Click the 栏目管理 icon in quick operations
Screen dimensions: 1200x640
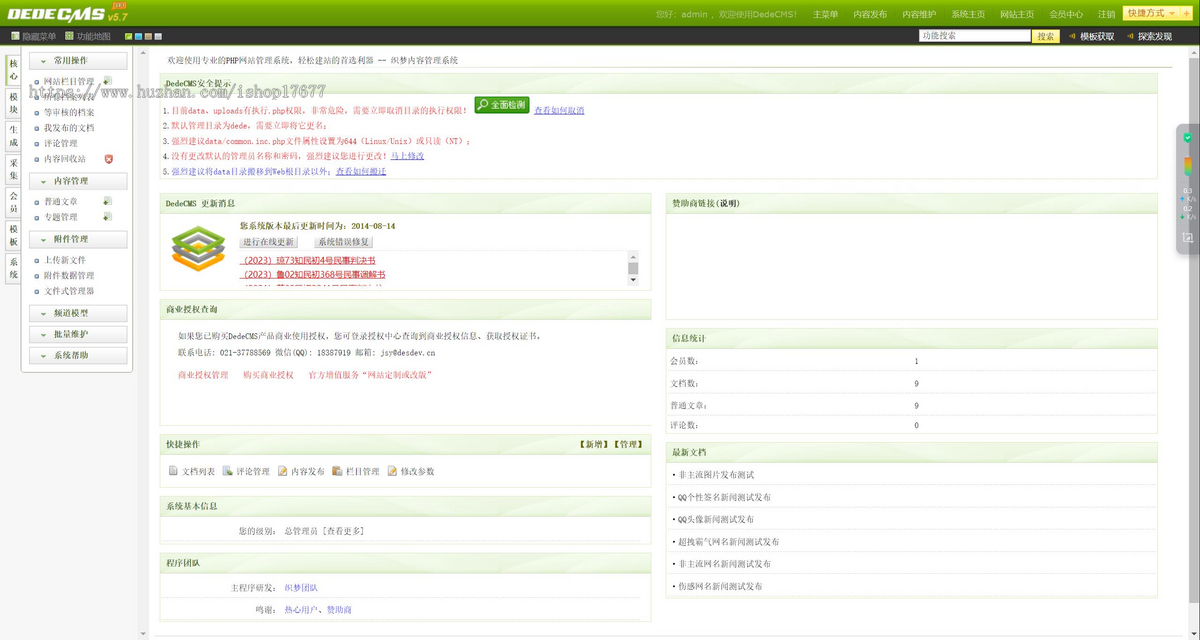pyautogui.click(x=337, y=471)
